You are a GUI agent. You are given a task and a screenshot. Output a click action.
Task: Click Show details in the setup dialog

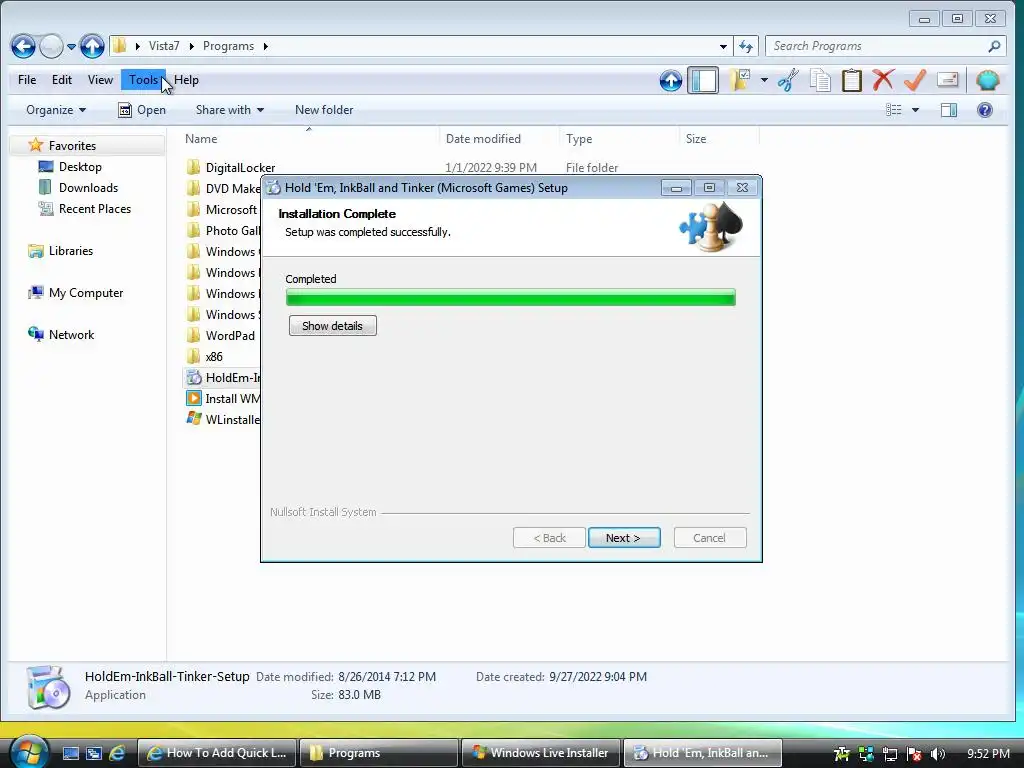(332, 326)
